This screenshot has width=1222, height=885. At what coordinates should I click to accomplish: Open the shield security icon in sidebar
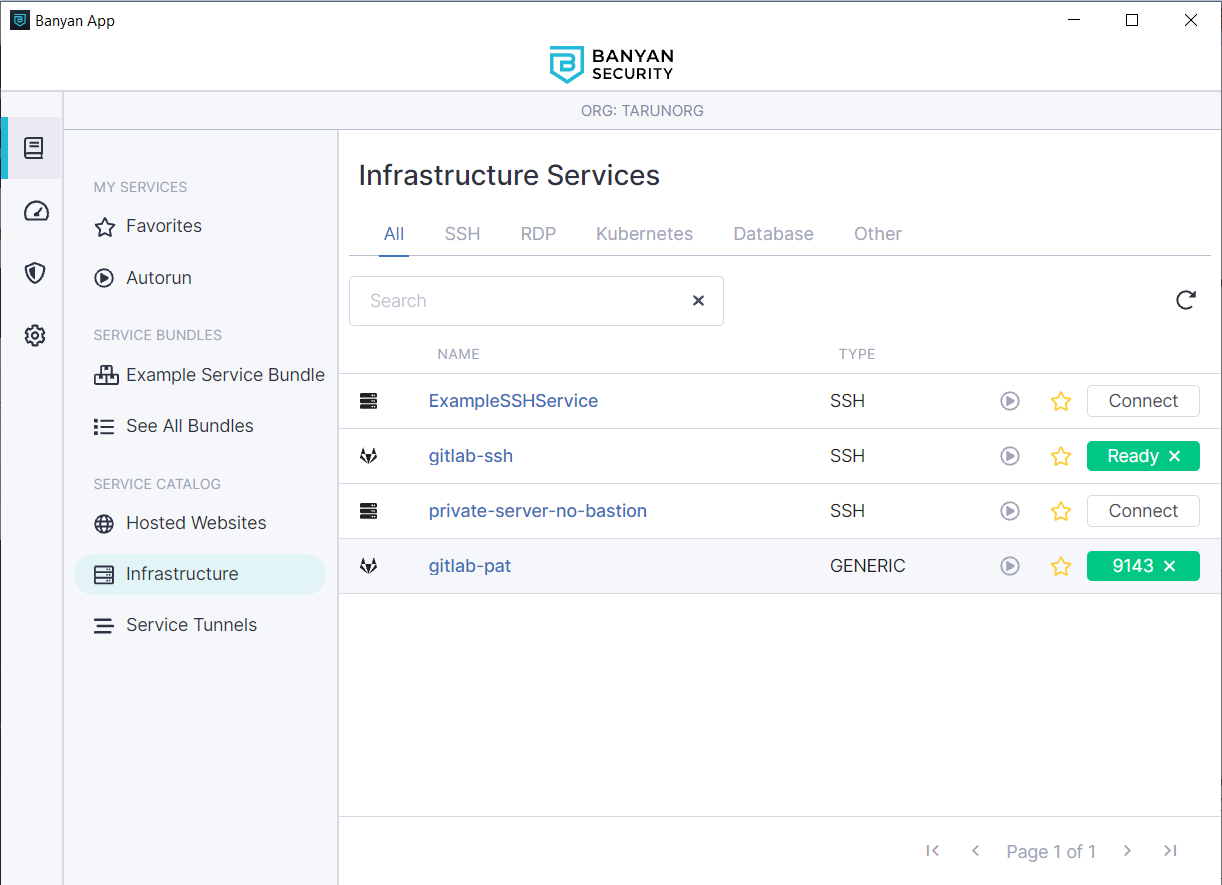(x=35, y=273)
